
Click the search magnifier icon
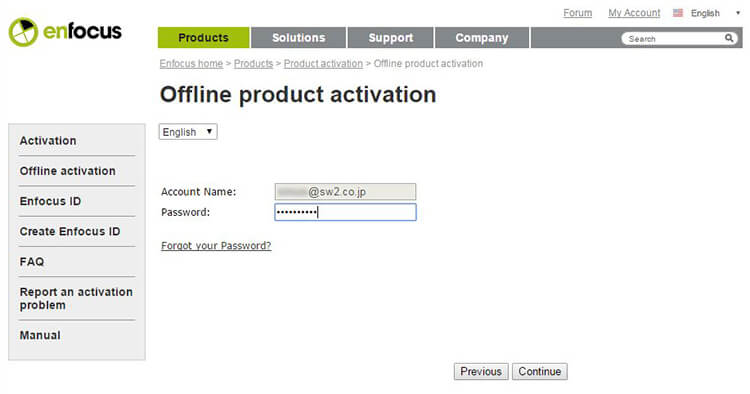pyautogui.click(x=728, y=38)
